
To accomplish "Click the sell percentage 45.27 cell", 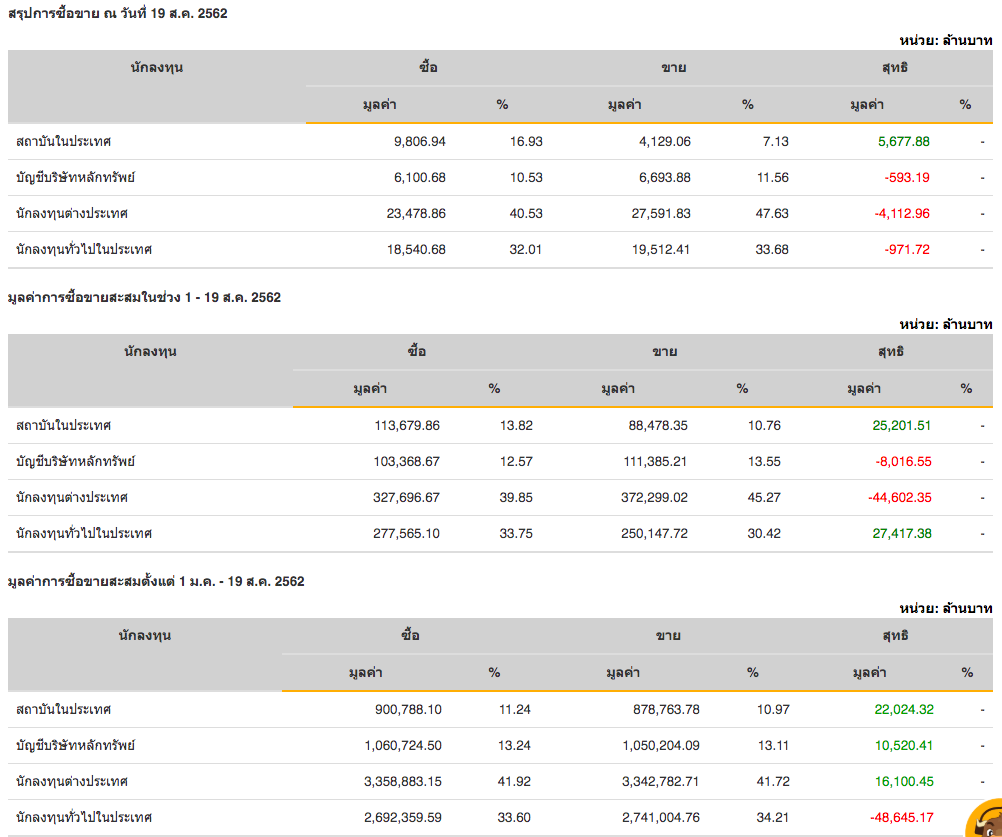I will (x=764, y=497).
